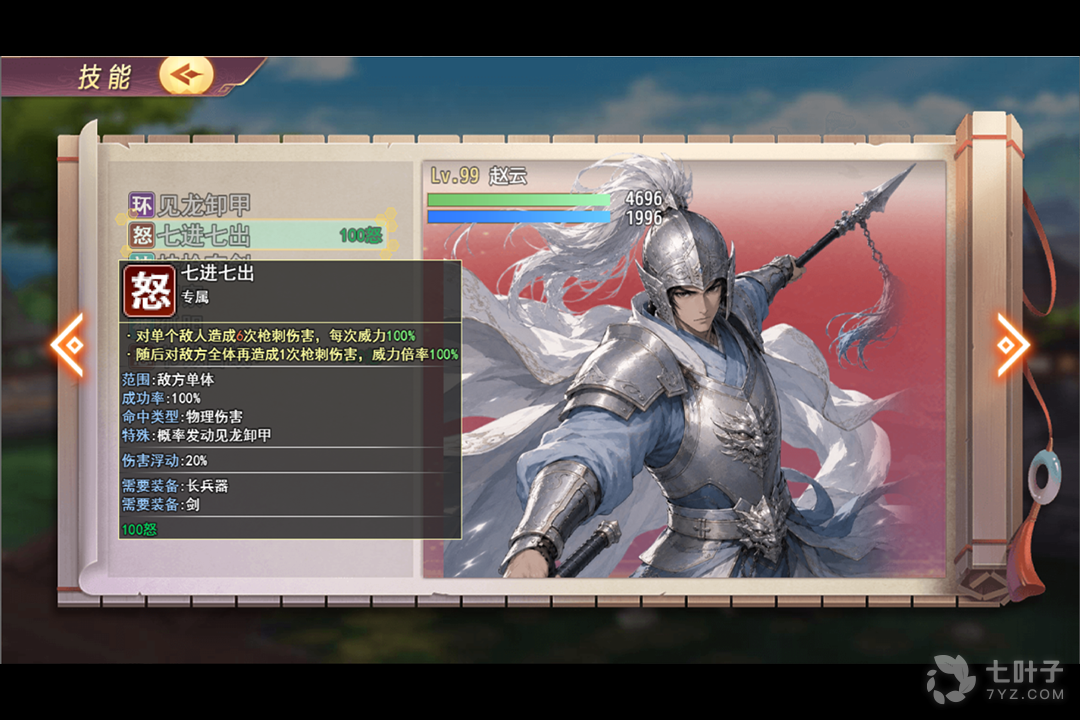Viewport: 1080px width, 720px height.
Task: Click the 需要装备:长兵器 line
Action: coord(175,486)
